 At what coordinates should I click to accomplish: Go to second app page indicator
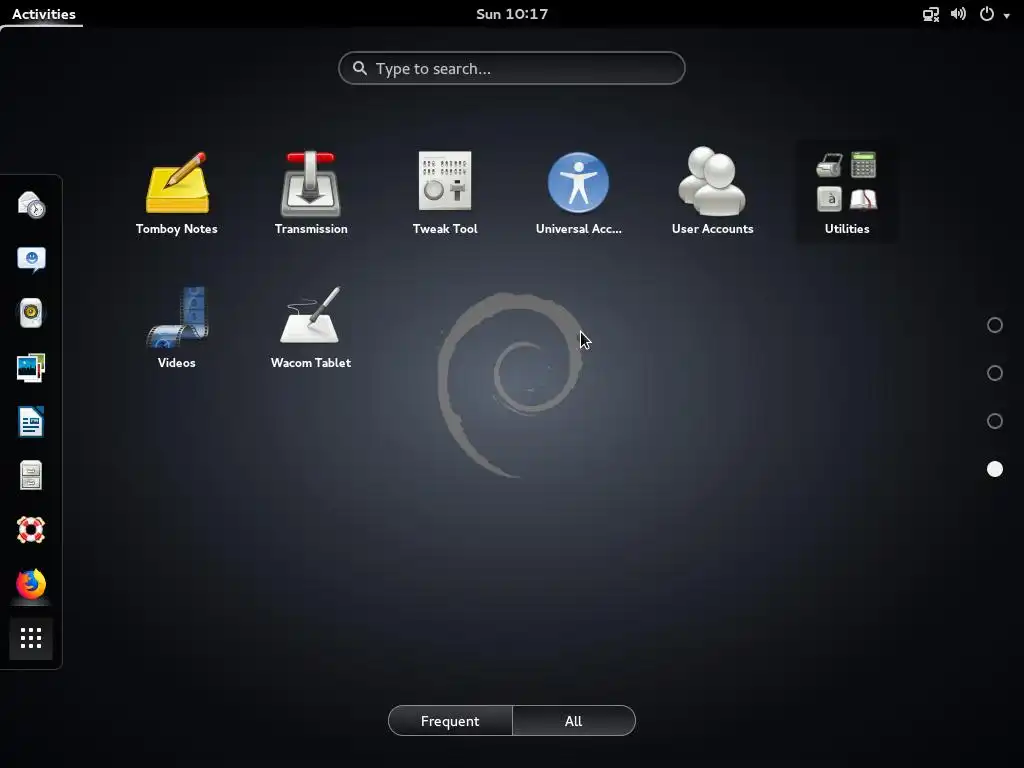tap(995, 373)
